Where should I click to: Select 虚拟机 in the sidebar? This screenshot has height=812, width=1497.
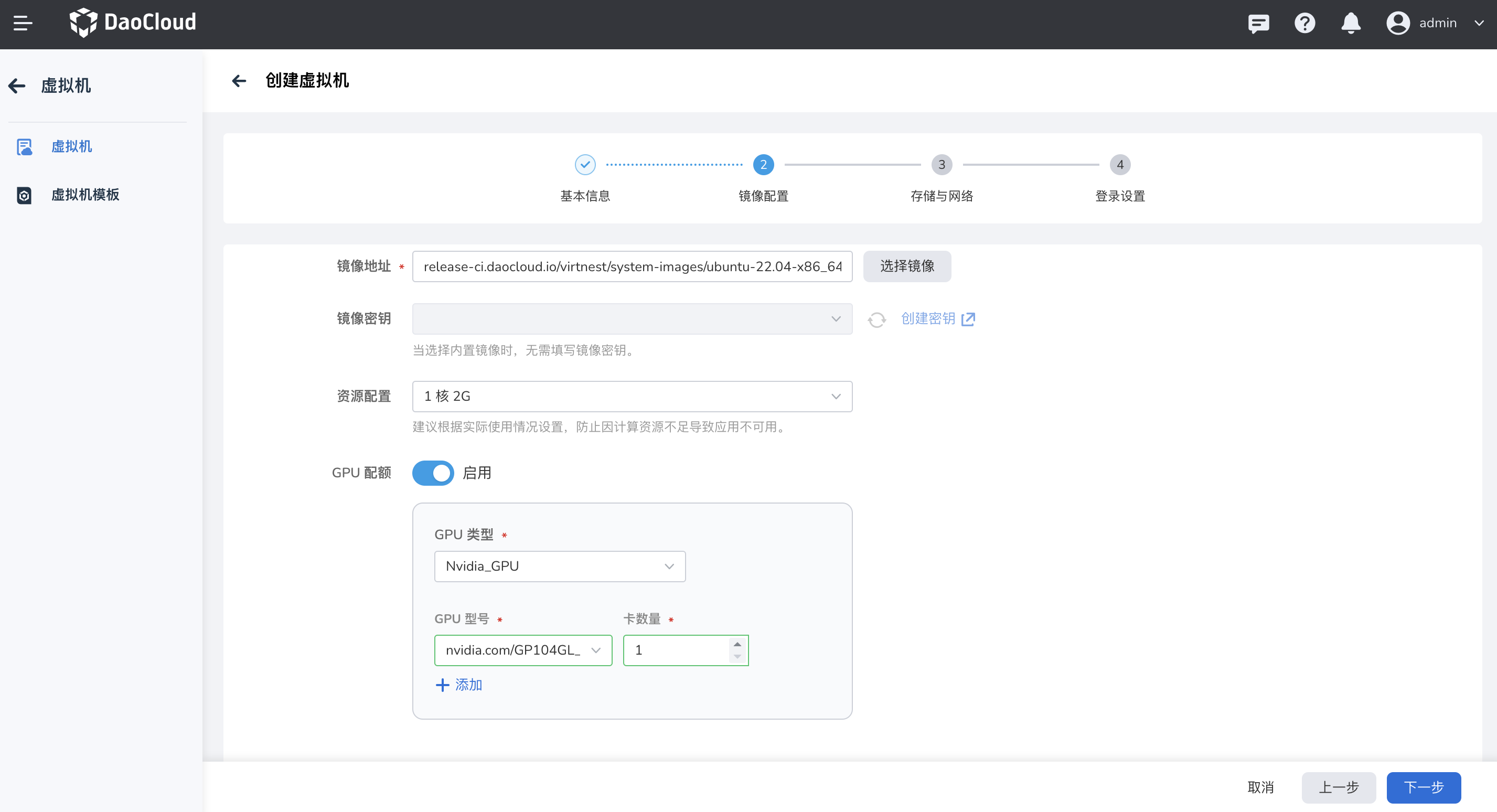[71, 146]
